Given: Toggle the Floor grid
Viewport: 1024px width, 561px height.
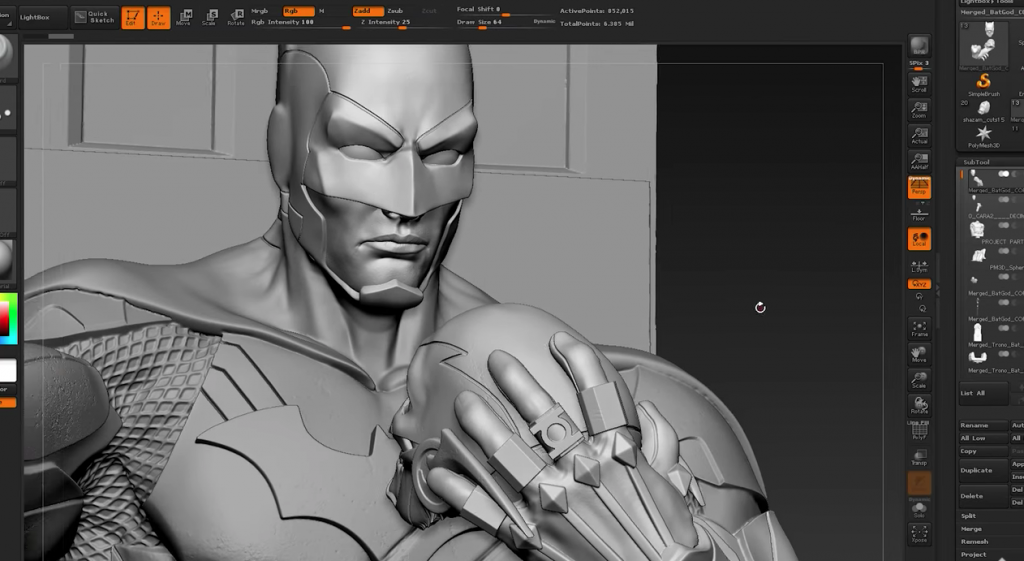Looking at the screenshot, I should coord(920,214).
